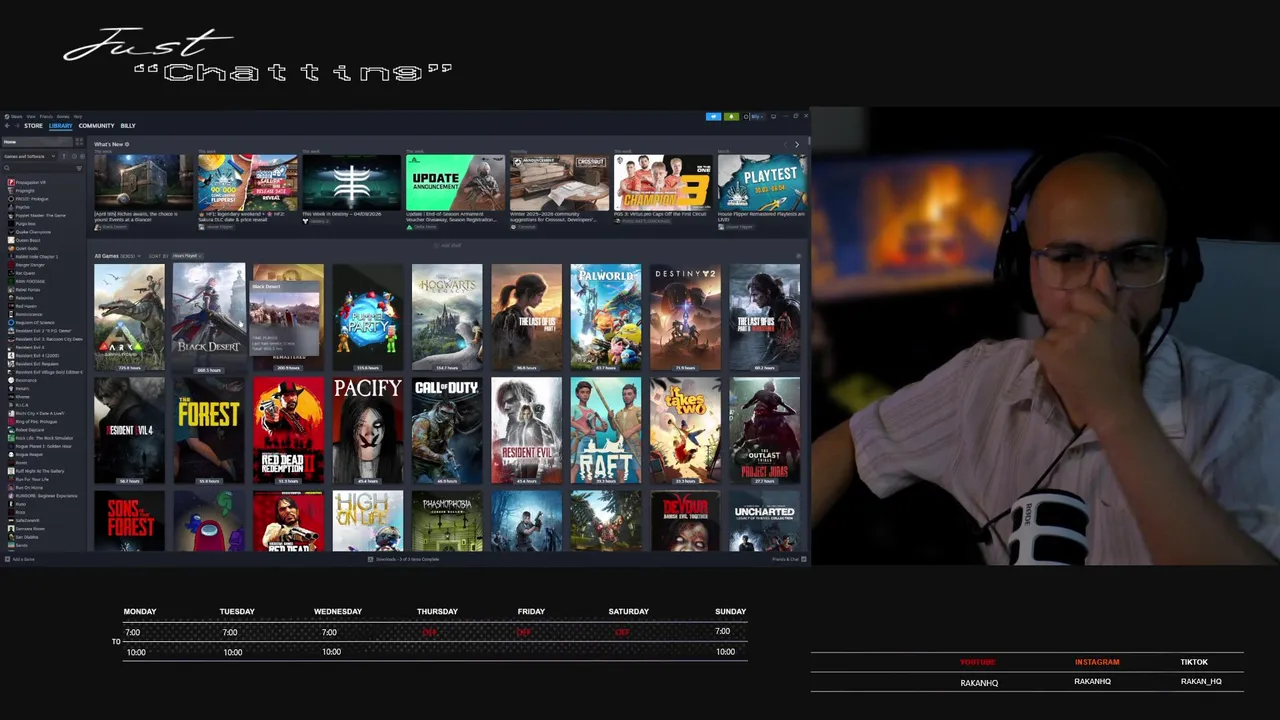The height and width of the screenshot is (720, 1280).
Task: Go back with the Steam back arrow
Action: tap(7, 126)
